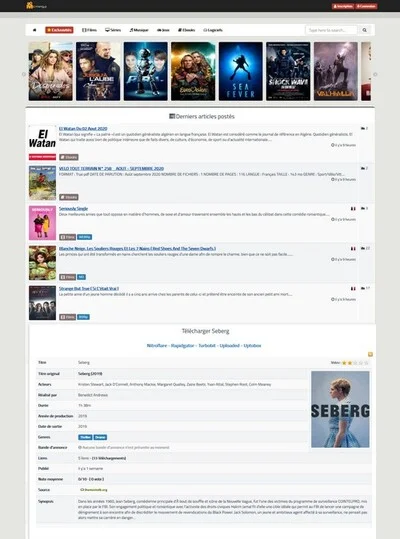Click the French flag on Seriously Single row
Viewport: 400px width, 539px height.
pyautogui.click(x=353, y=209)
